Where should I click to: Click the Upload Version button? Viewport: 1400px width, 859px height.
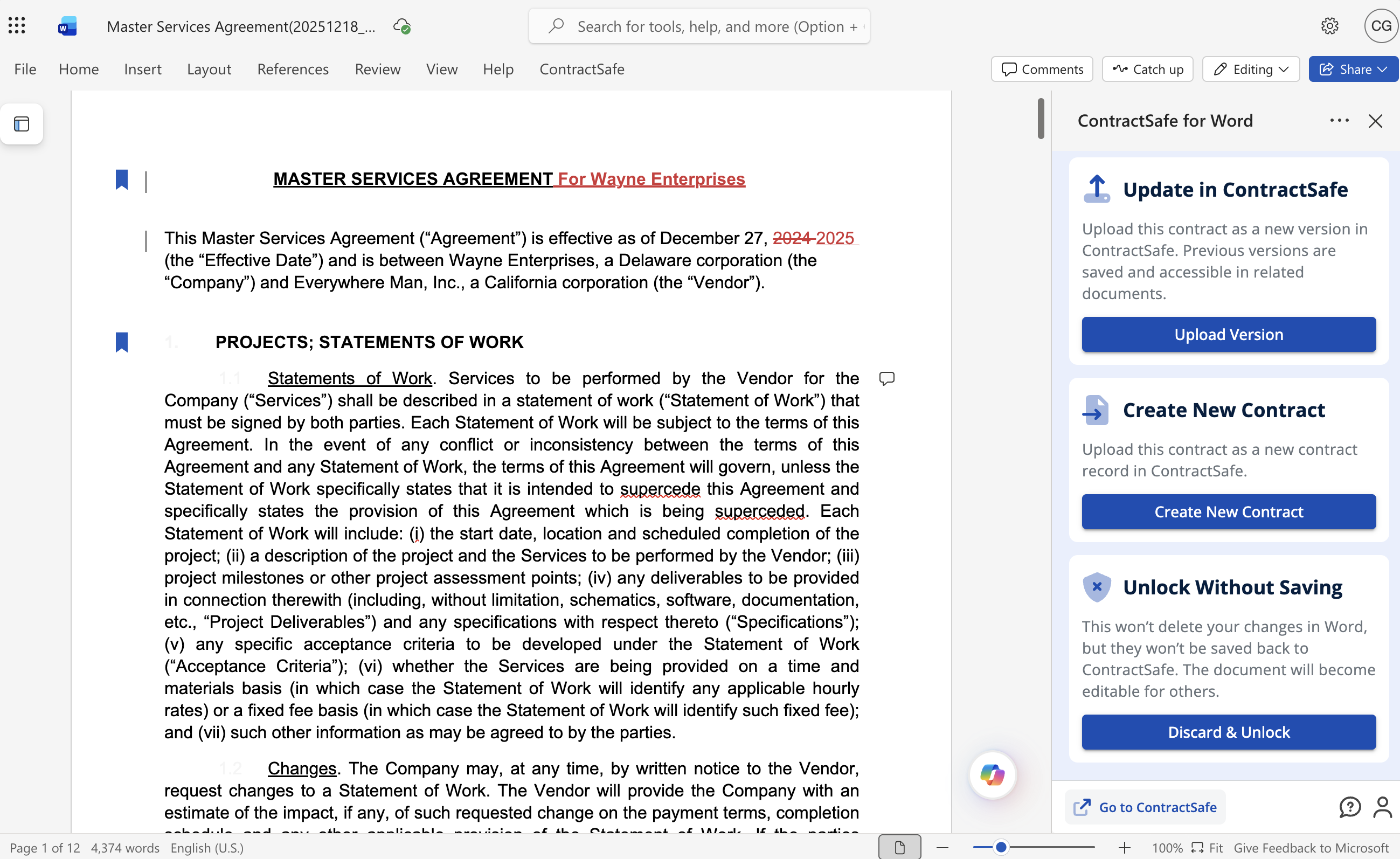pos(1229,335)
